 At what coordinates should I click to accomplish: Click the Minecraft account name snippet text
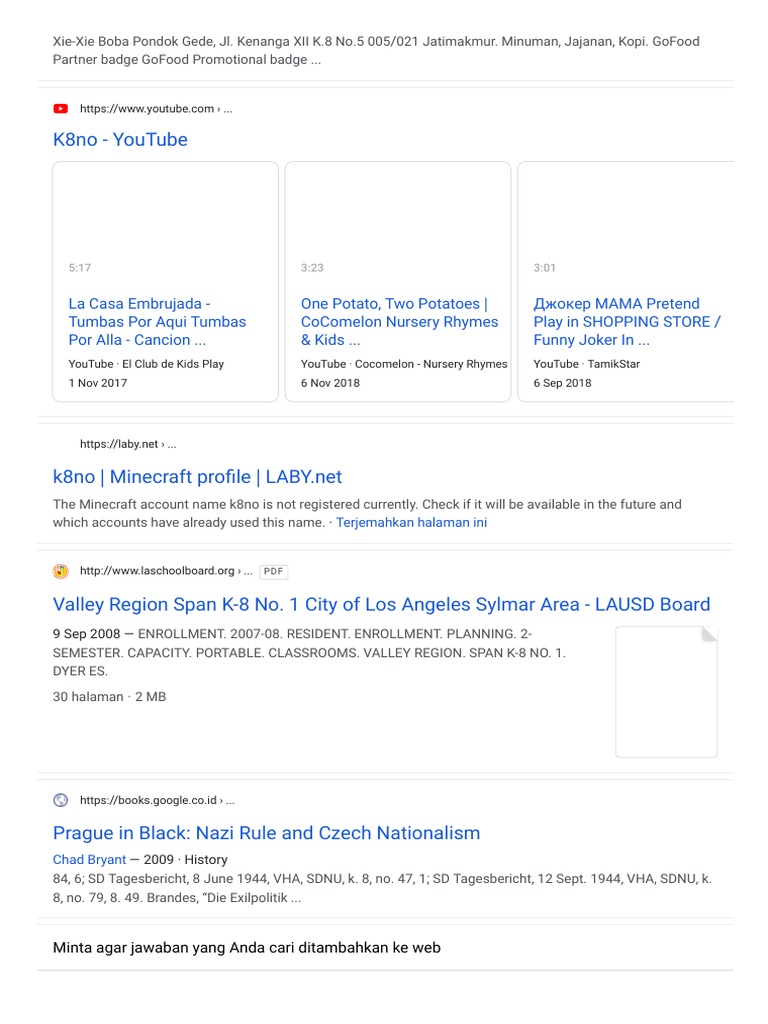pyautogui.click(x=367, y=513)
